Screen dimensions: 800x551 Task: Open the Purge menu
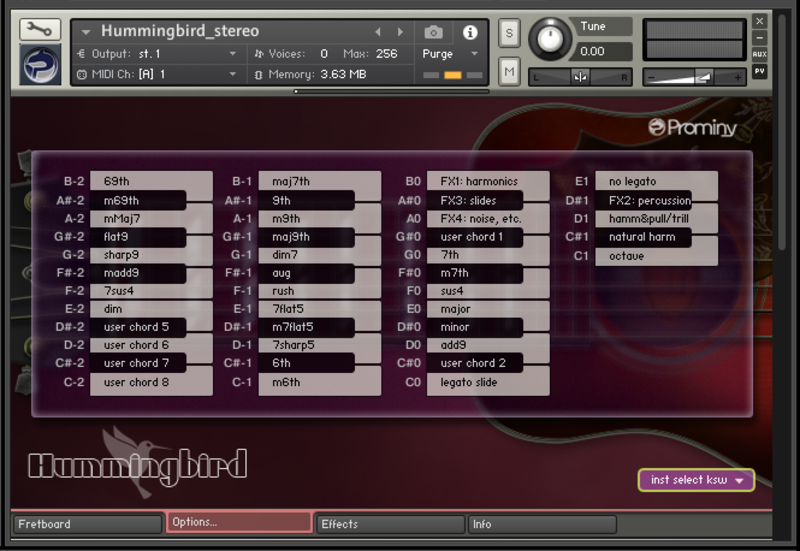coord(449,54)
